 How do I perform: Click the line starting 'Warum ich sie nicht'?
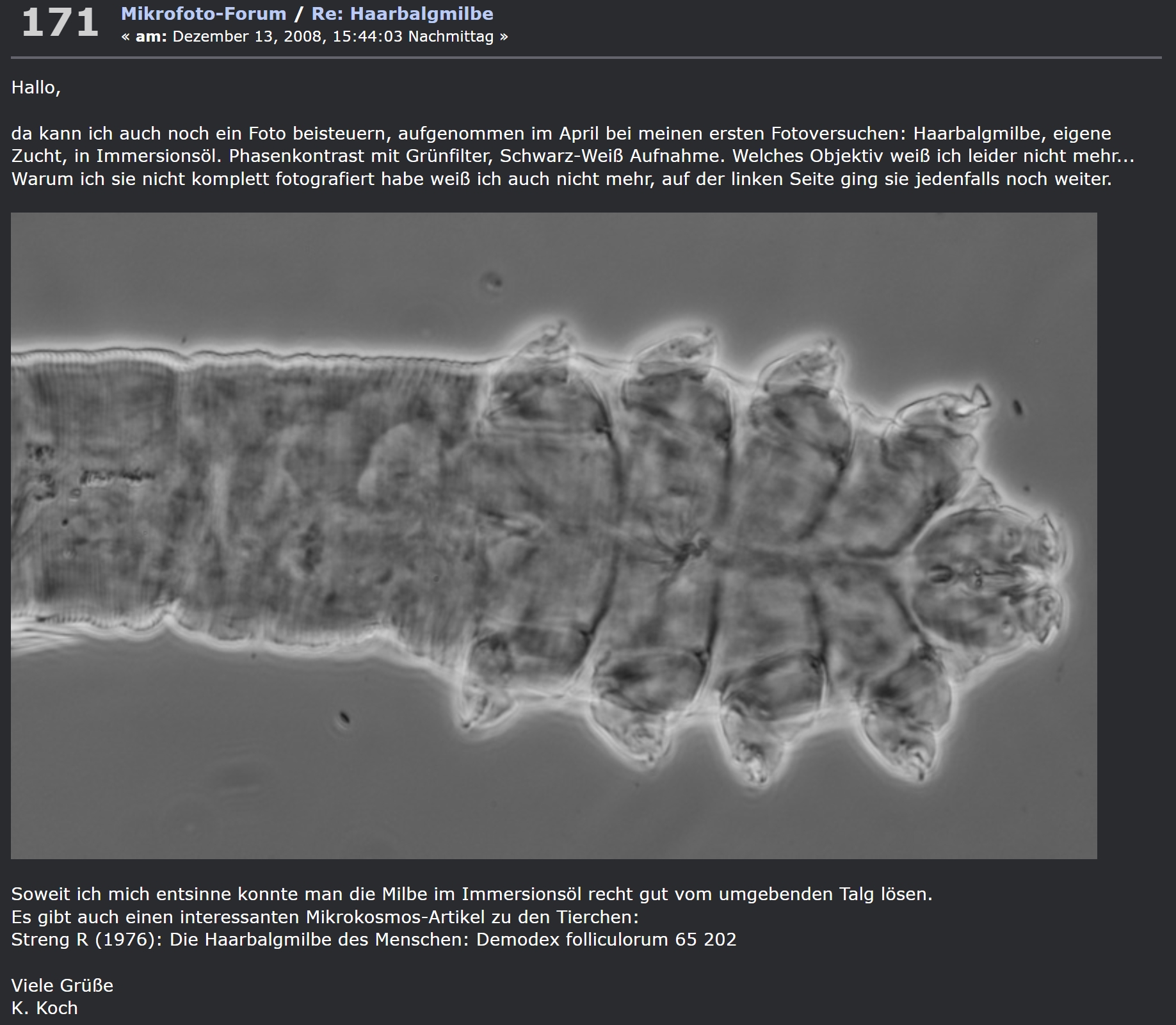coord(561,179)
